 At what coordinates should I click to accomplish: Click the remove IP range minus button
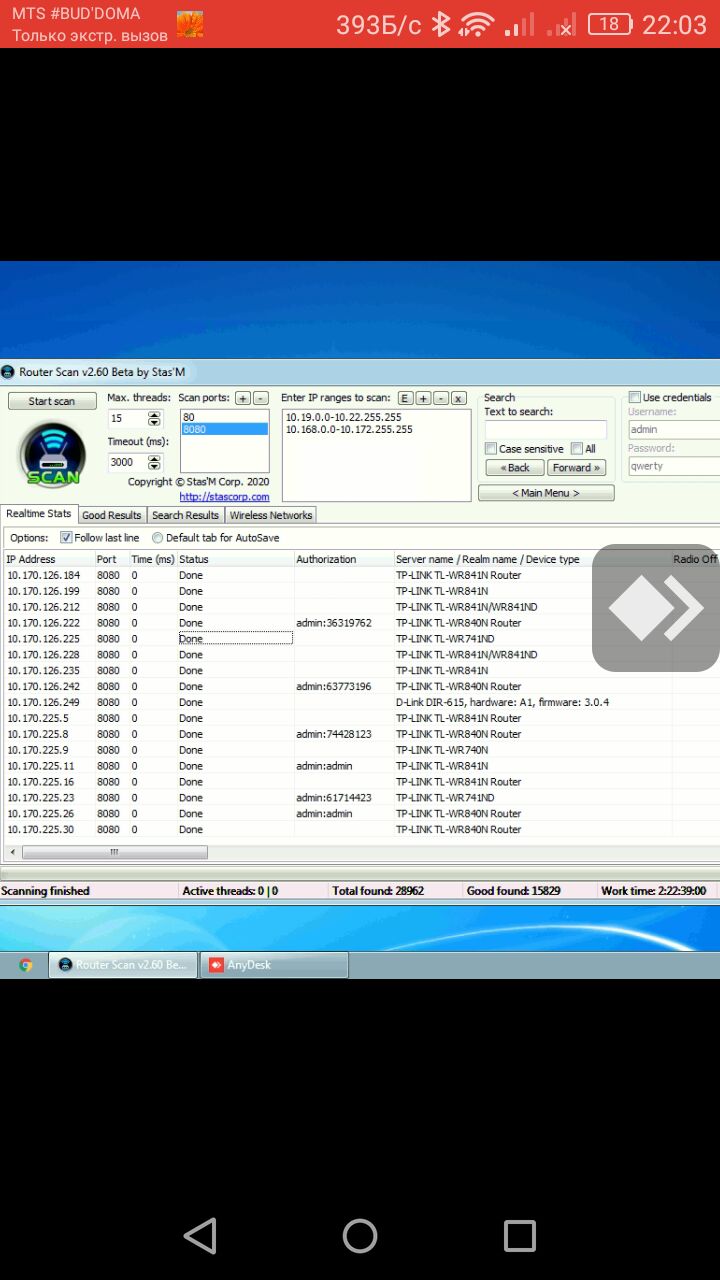441,398
